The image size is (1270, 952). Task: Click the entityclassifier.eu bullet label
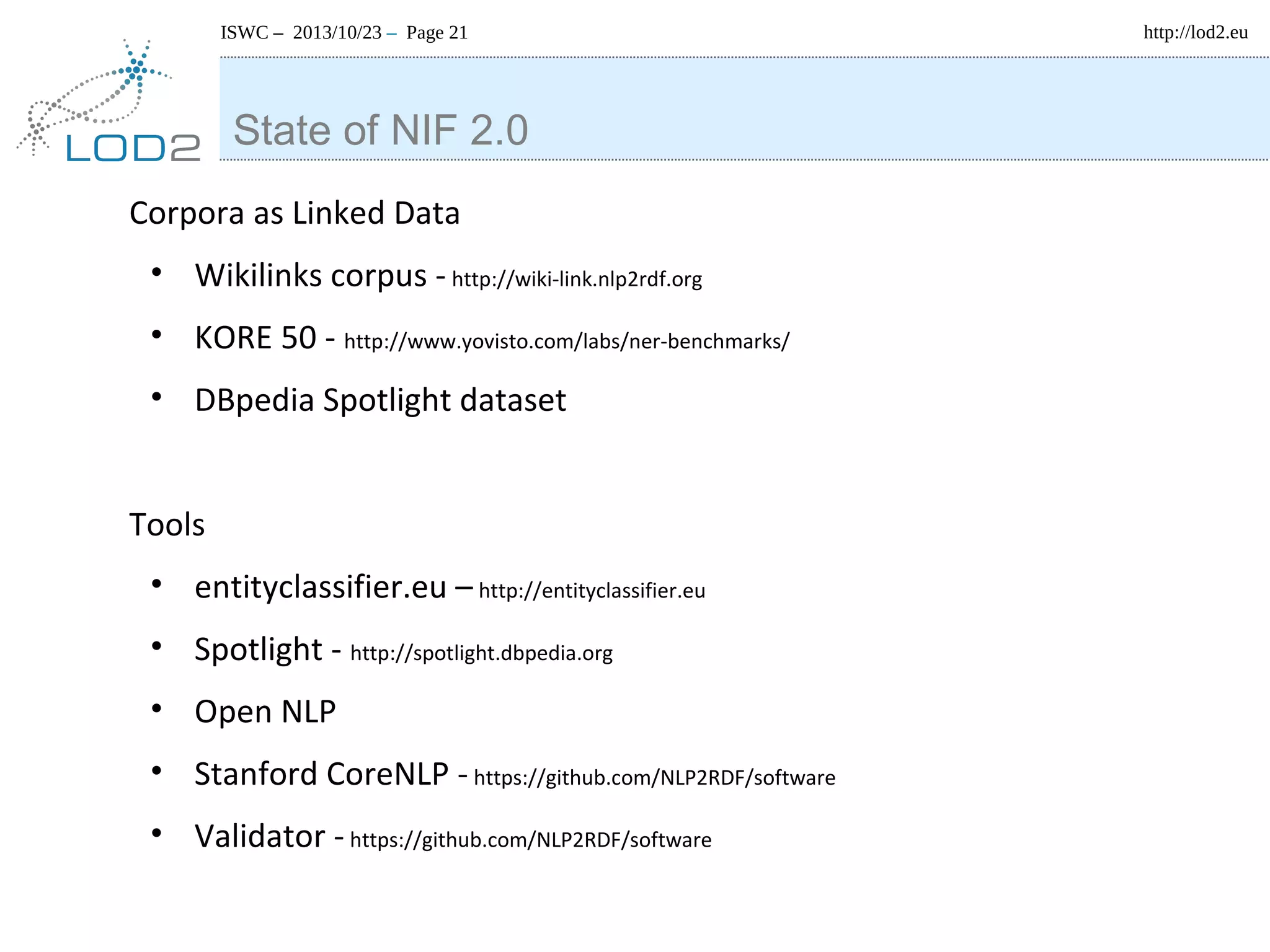(320, 587)
